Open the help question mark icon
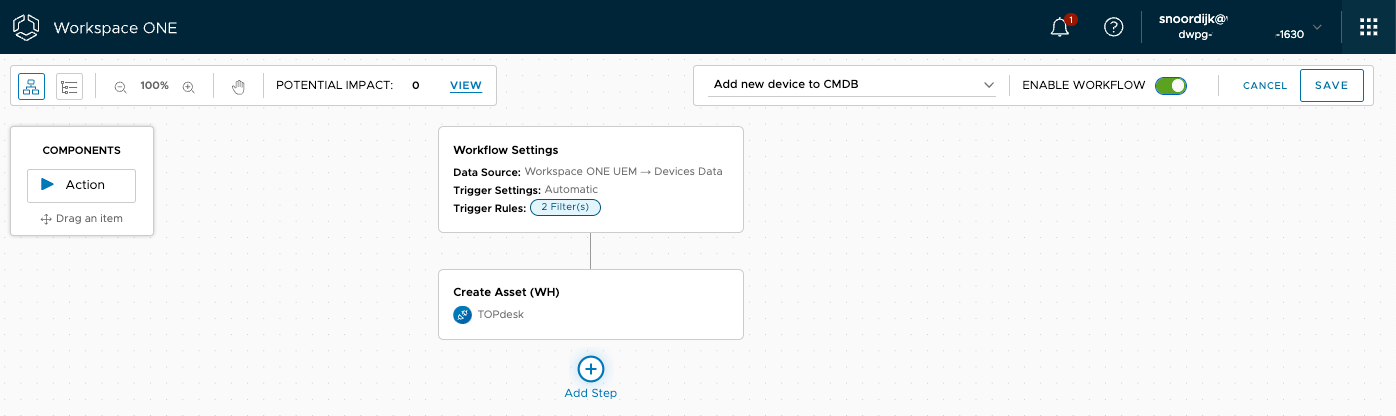The height and width of the screenshot is (416, 1396). pos(1113,28)
